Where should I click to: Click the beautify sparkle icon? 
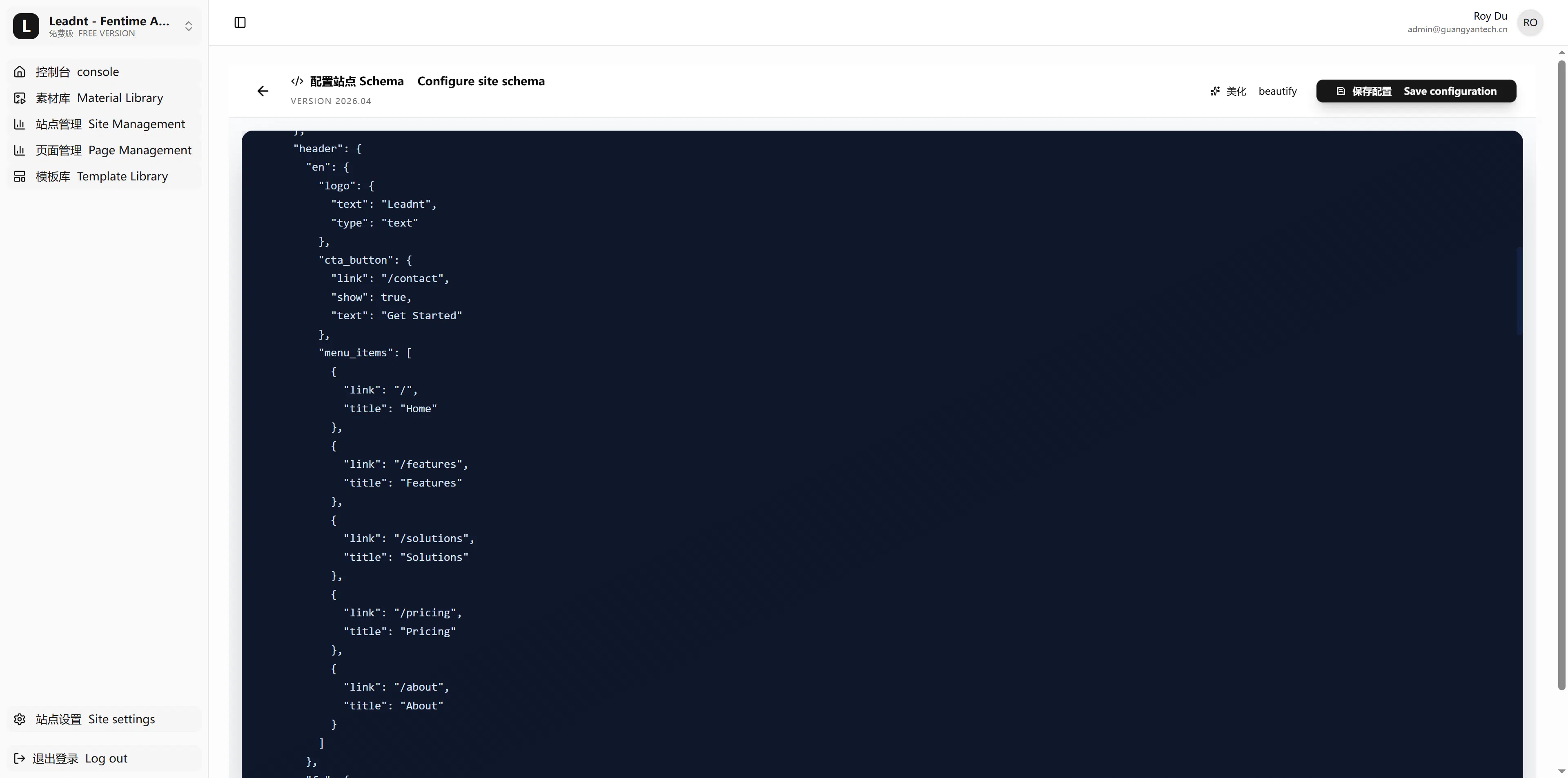[x=1215, y=91]
